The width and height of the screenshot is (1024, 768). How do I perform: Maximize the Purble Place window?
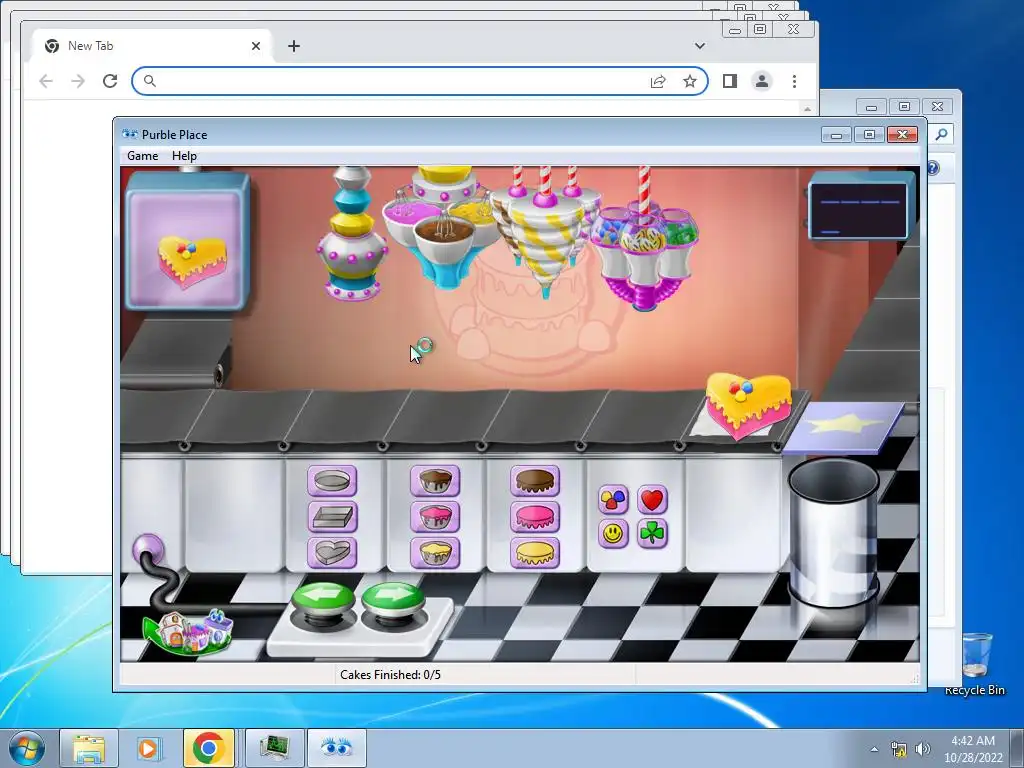[x=869, y=135]
